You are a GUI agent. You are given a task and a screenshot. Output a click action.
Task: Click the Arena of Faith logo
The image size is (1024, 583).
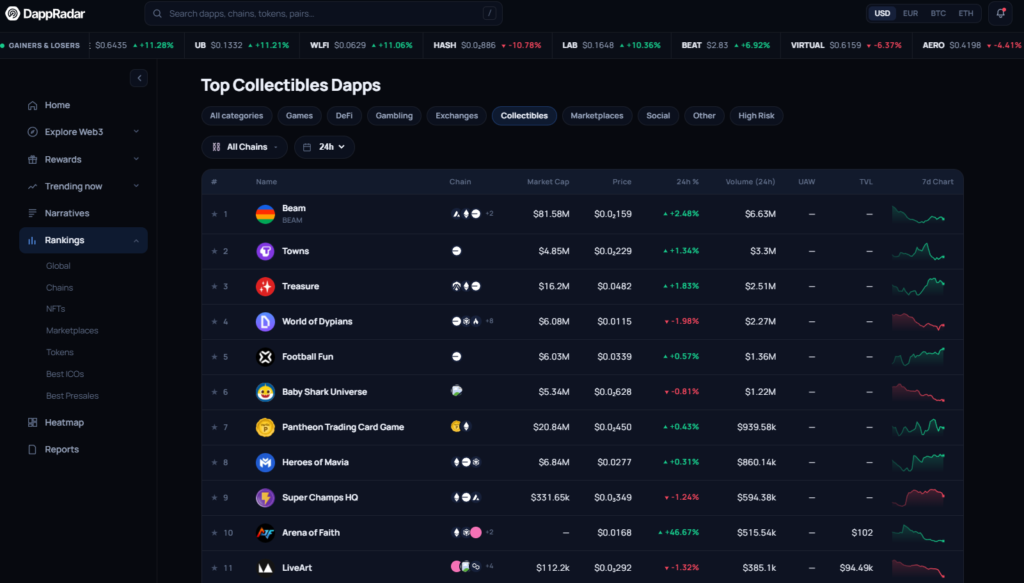click(x=265, y=533)
